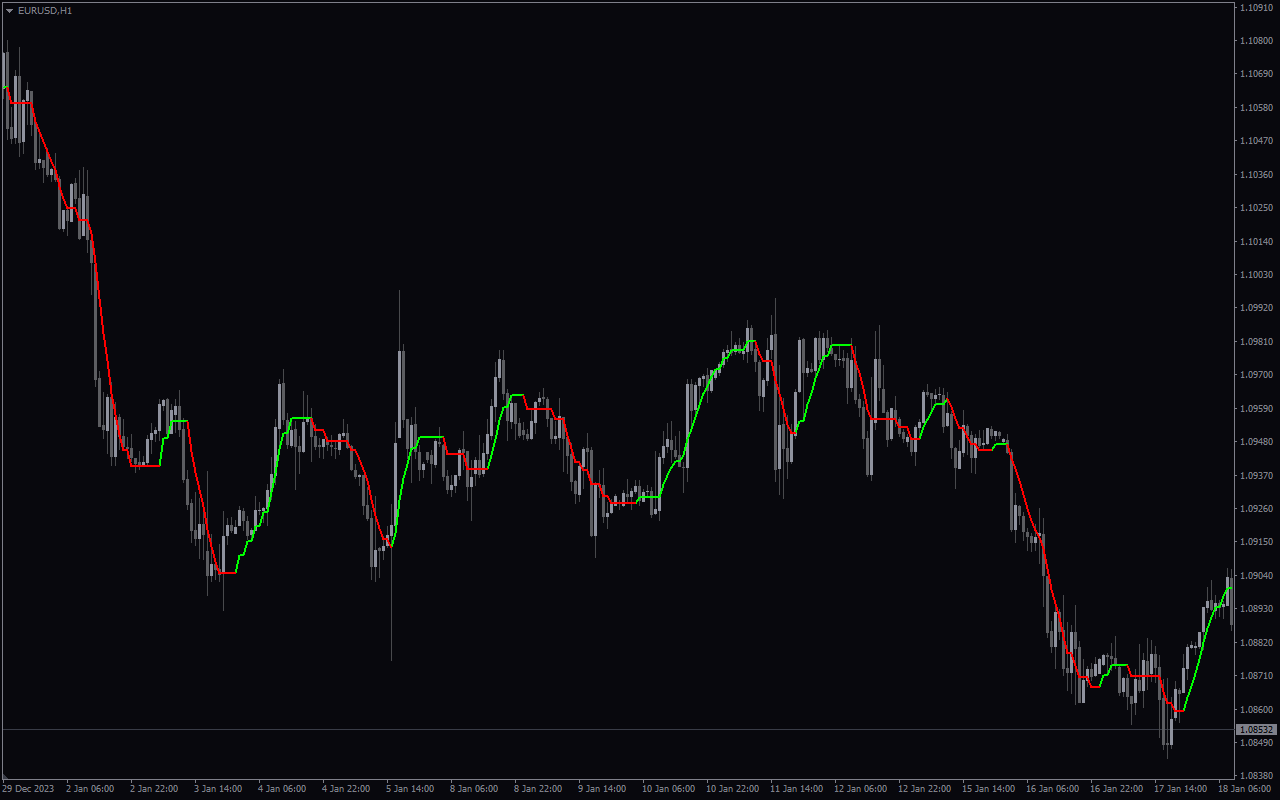The image size is (1280, 800).
Task: Click the 12 Jan 22:00 time label
Action: 924,789
